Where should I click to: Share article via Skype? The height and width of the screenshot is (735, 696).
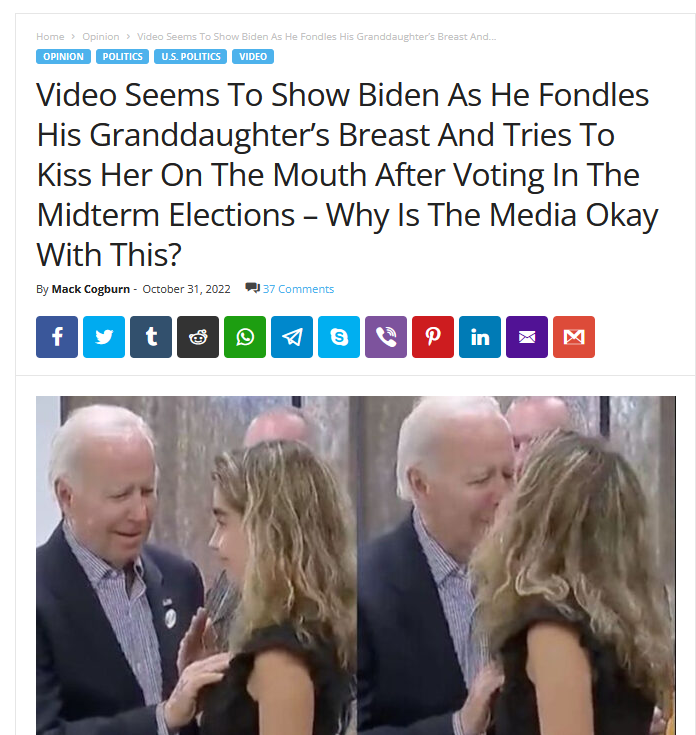(x=339, y=337)
